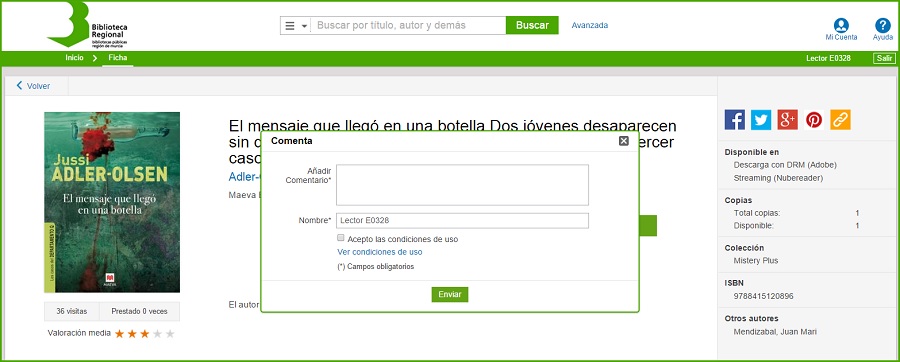The width and height of the screenshot is (900, 362).
Task: Click the Prestado 0 veces counter
Action: tap(139, 312)
